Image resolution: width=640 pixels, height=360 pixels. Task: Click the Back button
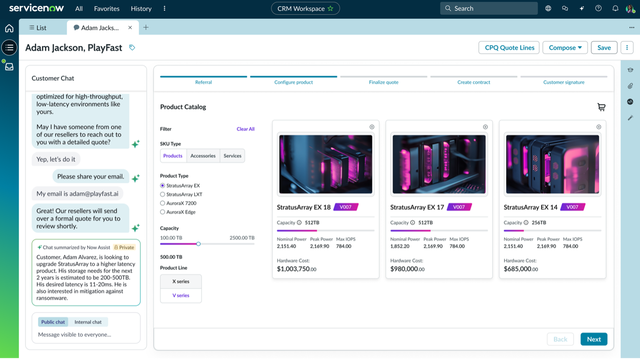560,339
